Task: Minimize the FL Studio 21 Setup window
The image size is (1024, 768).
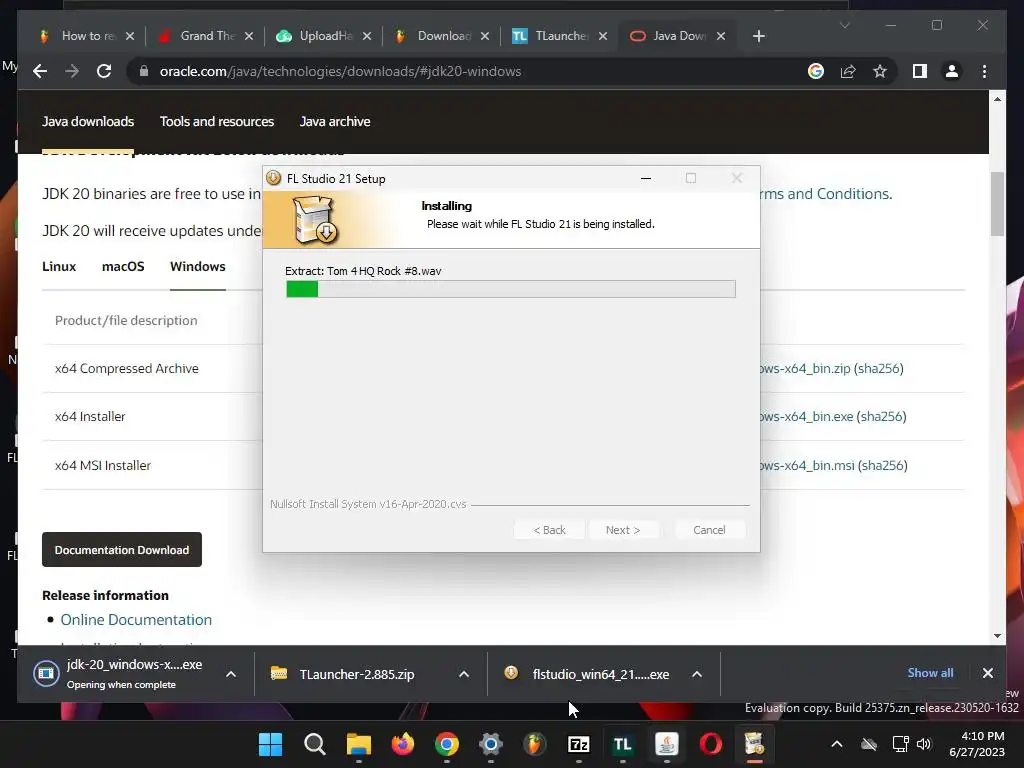Action: [646, 178]
